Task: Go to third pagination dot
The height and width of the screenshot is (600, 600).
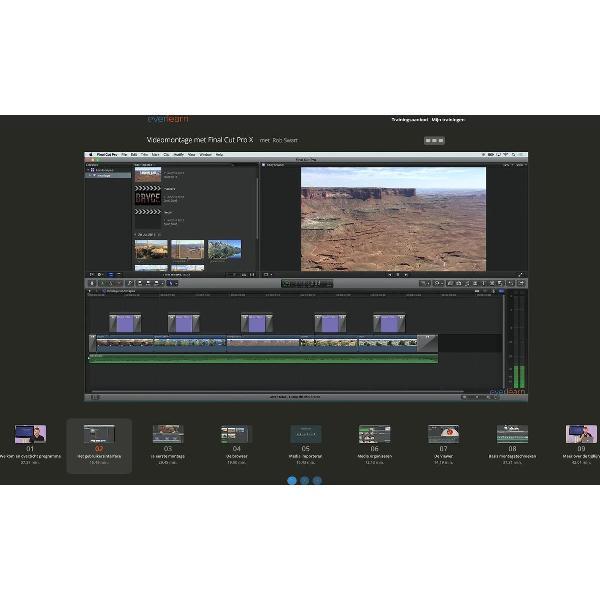Action: (317, 480)
